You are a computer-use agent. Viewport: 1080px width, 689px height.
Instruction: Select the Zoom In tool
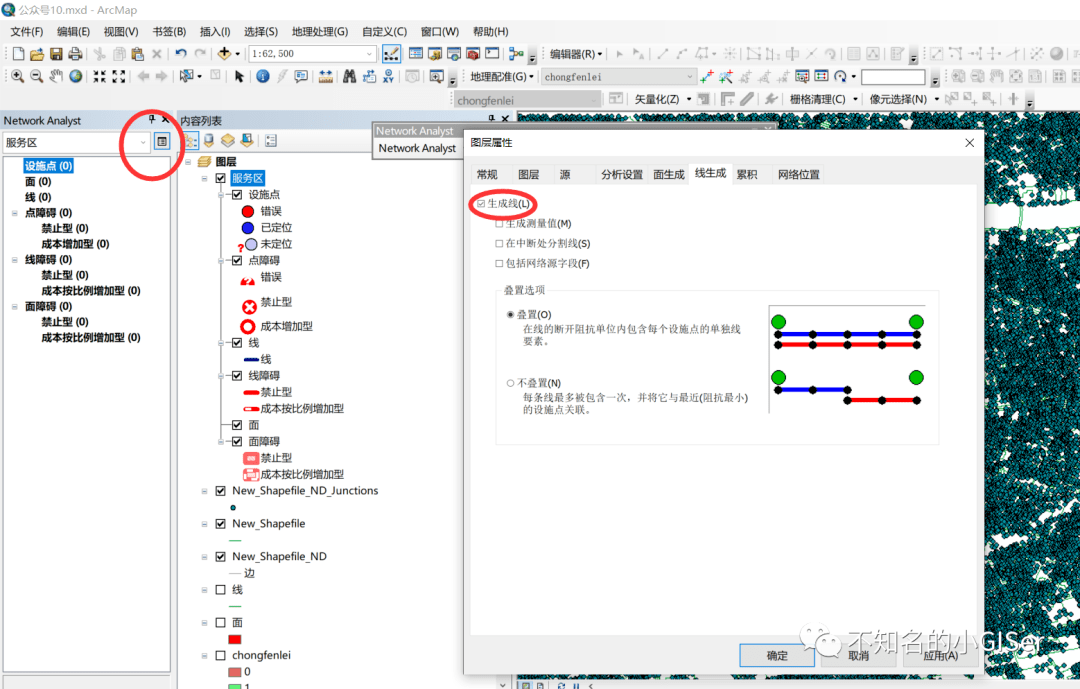click(x=17, y=76)
